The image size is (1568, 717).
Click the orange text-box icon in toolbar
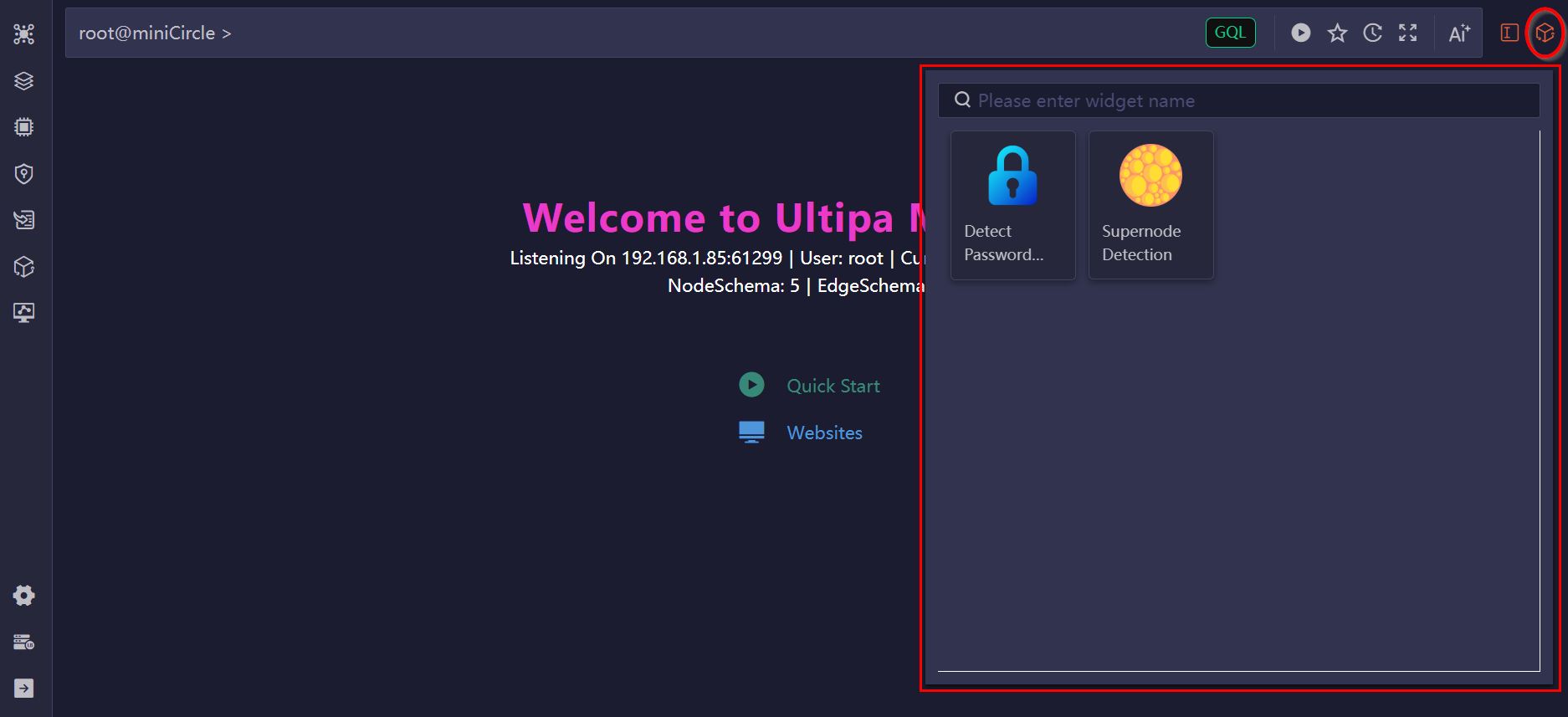[x=1509, y=33]
